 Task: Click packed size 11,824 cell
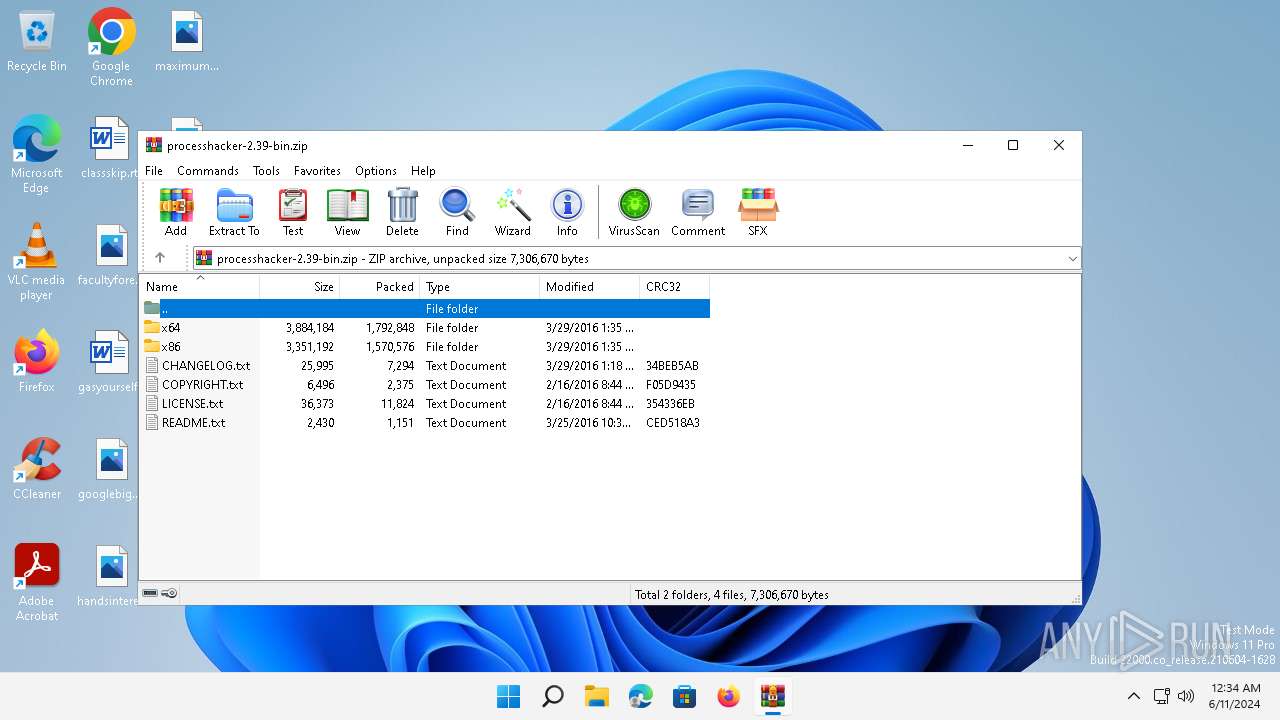coord(398,404)
